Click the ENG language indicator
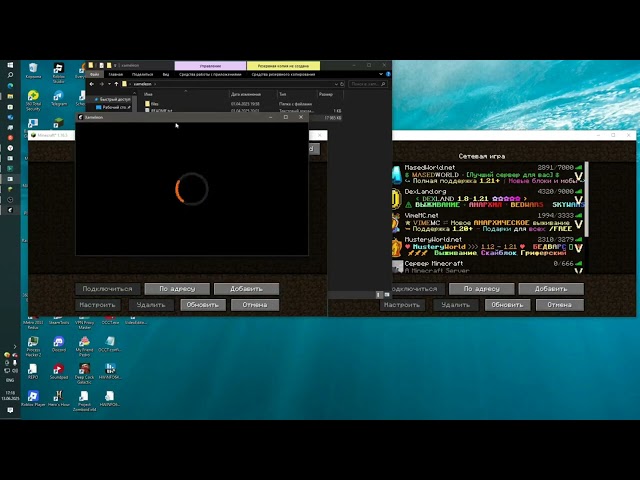Image resolution: width=640 pixels, height=480 pixels. click(10, 380)
